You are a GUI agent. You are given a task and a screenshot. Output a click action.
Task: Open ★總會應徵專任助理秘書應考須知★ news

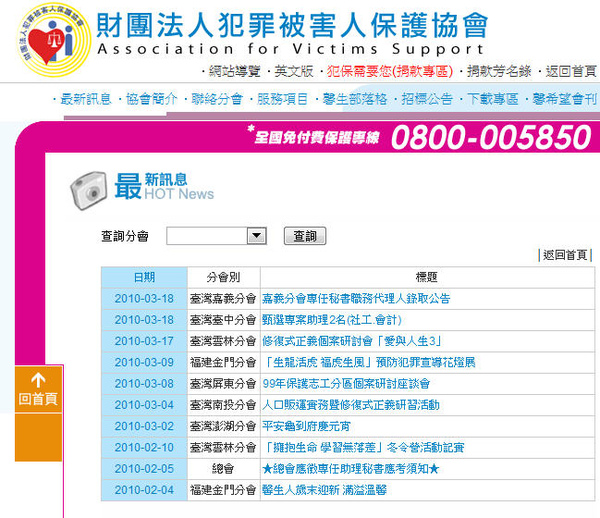click(x=351, y=469)
